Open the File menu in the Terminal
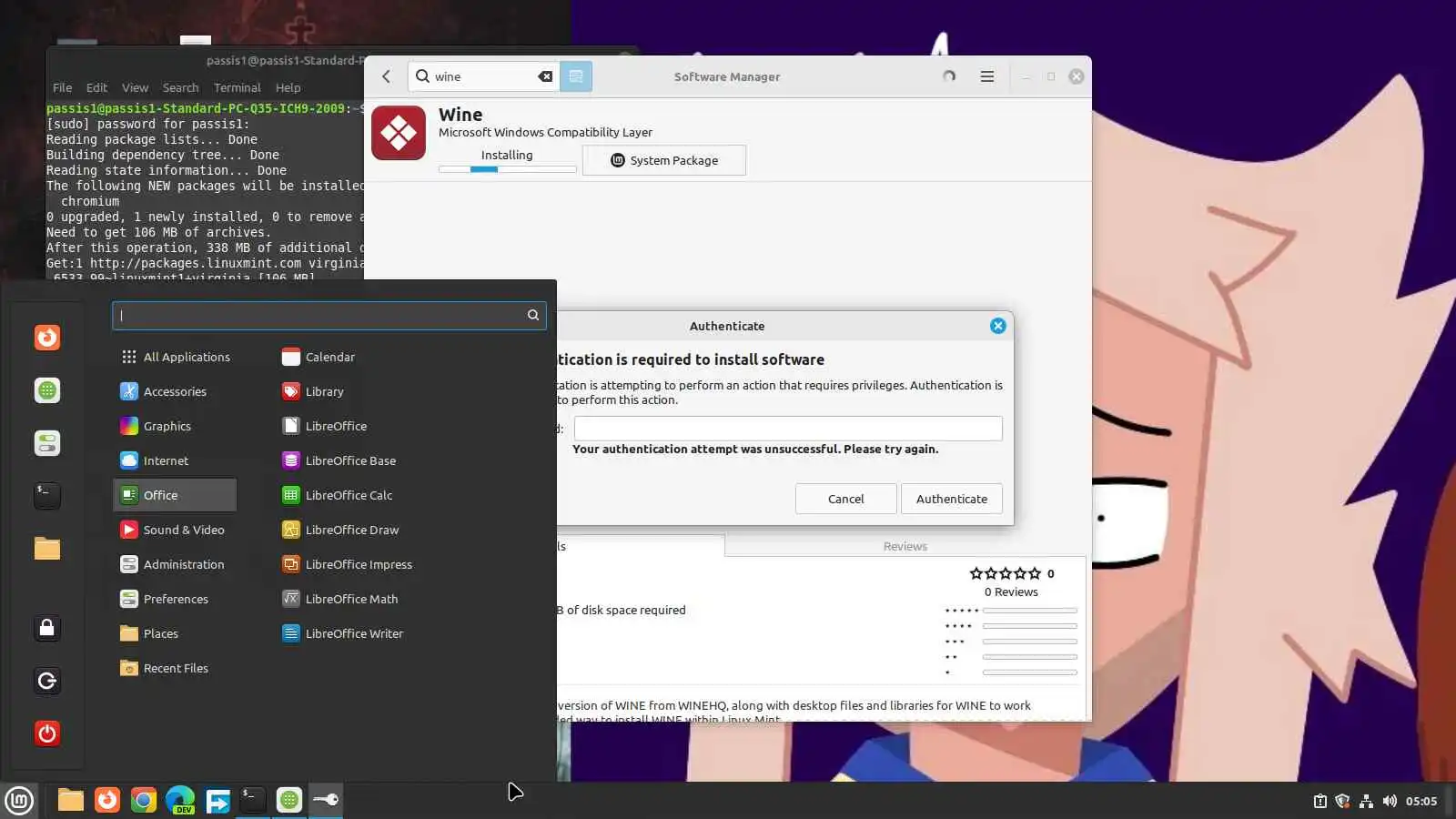 pyautogui.click(x=62, y=88)
